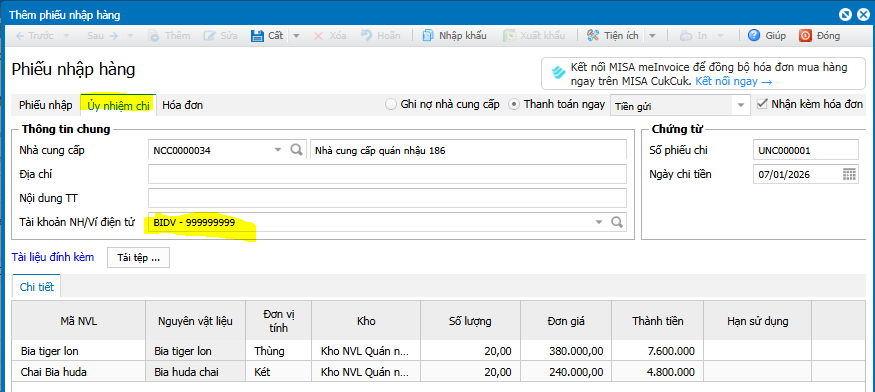Click the MISA meInvoice logo icon
This screenshot has height=392, width=875.
pos(558,74)
